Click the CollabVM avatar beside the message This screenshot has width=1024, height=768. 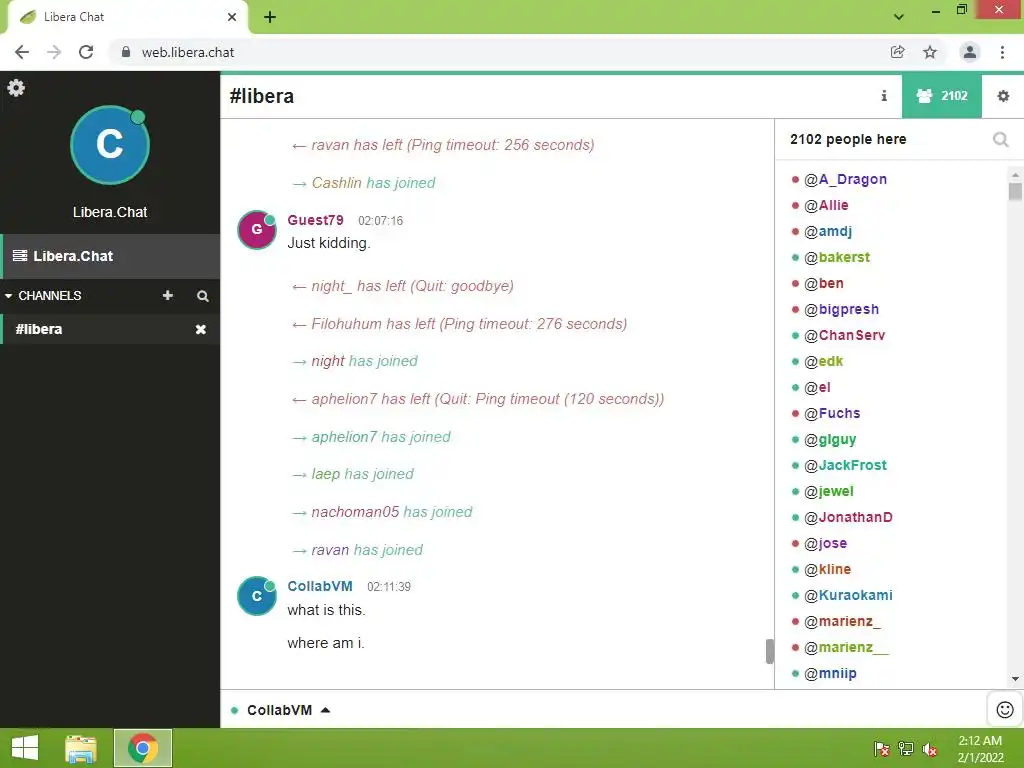(257, 596)
